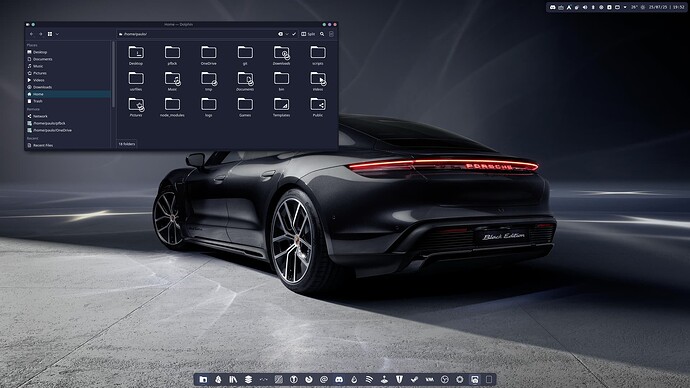This screenshot has width=690, height=388.
Task: Select Videos in Places panel
Action: tap(68, 80)
